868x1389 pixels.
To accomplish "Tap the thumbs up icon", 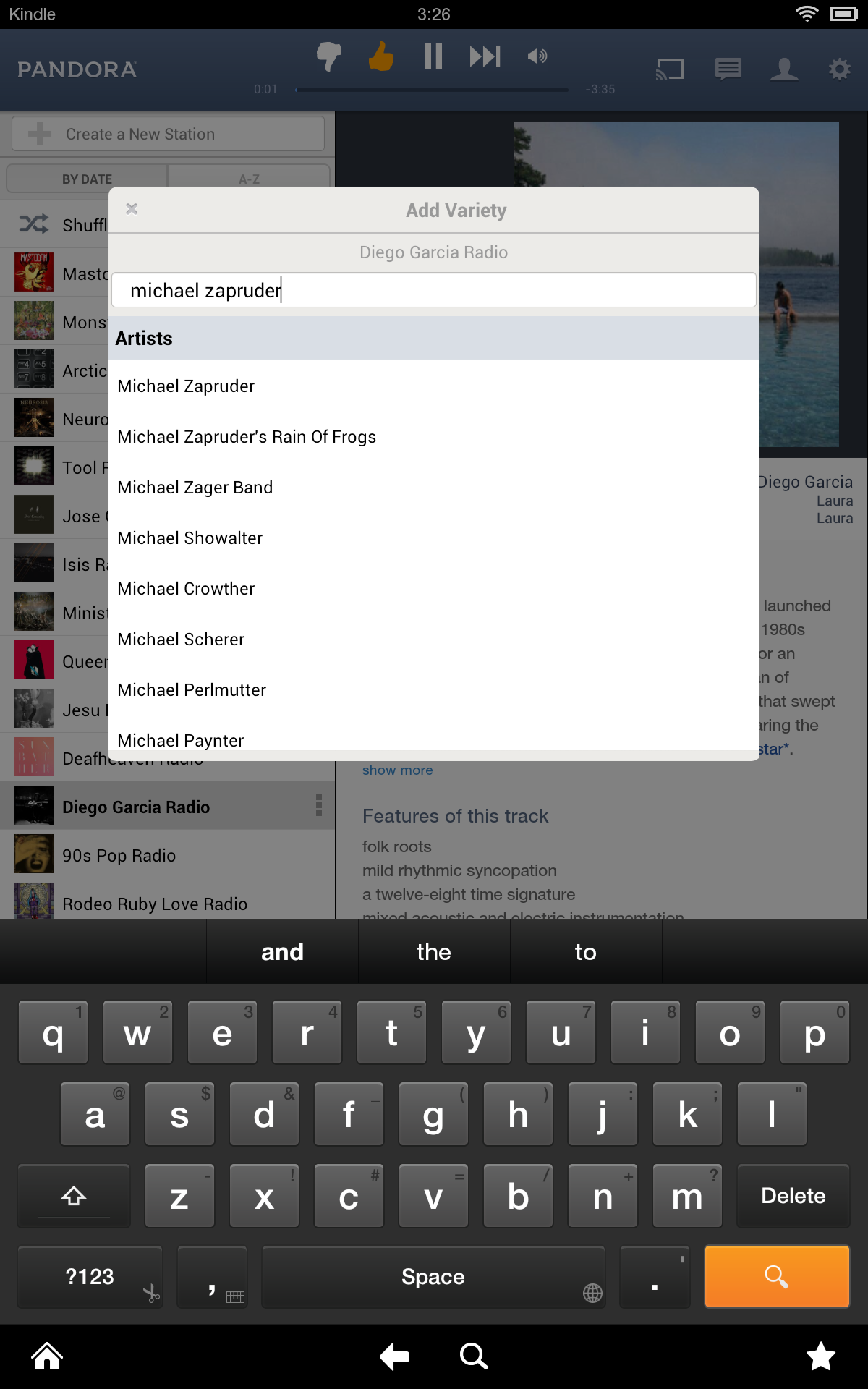I will [x=381, y=56].
